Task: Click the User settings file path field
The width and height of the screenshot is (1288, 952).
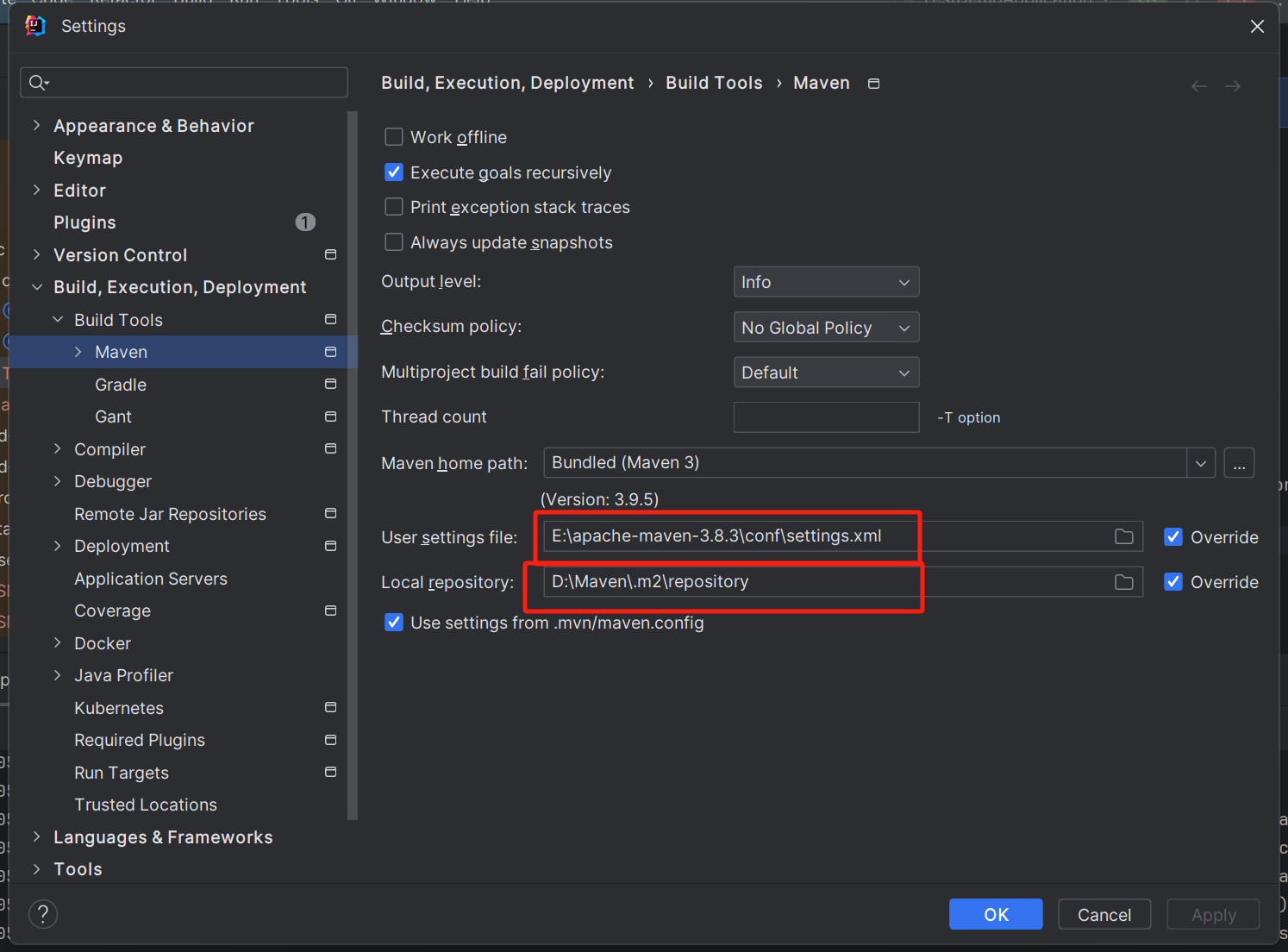Action: (843, 536)
